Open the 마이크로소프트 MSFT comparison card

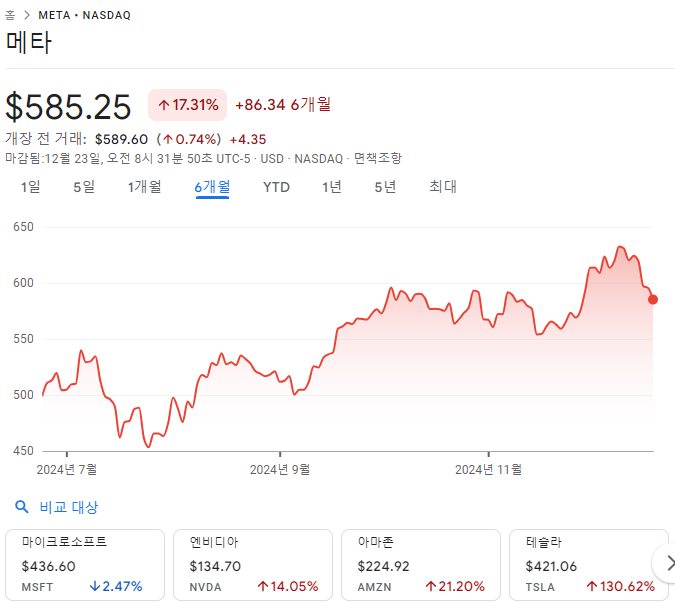(85, 564)
